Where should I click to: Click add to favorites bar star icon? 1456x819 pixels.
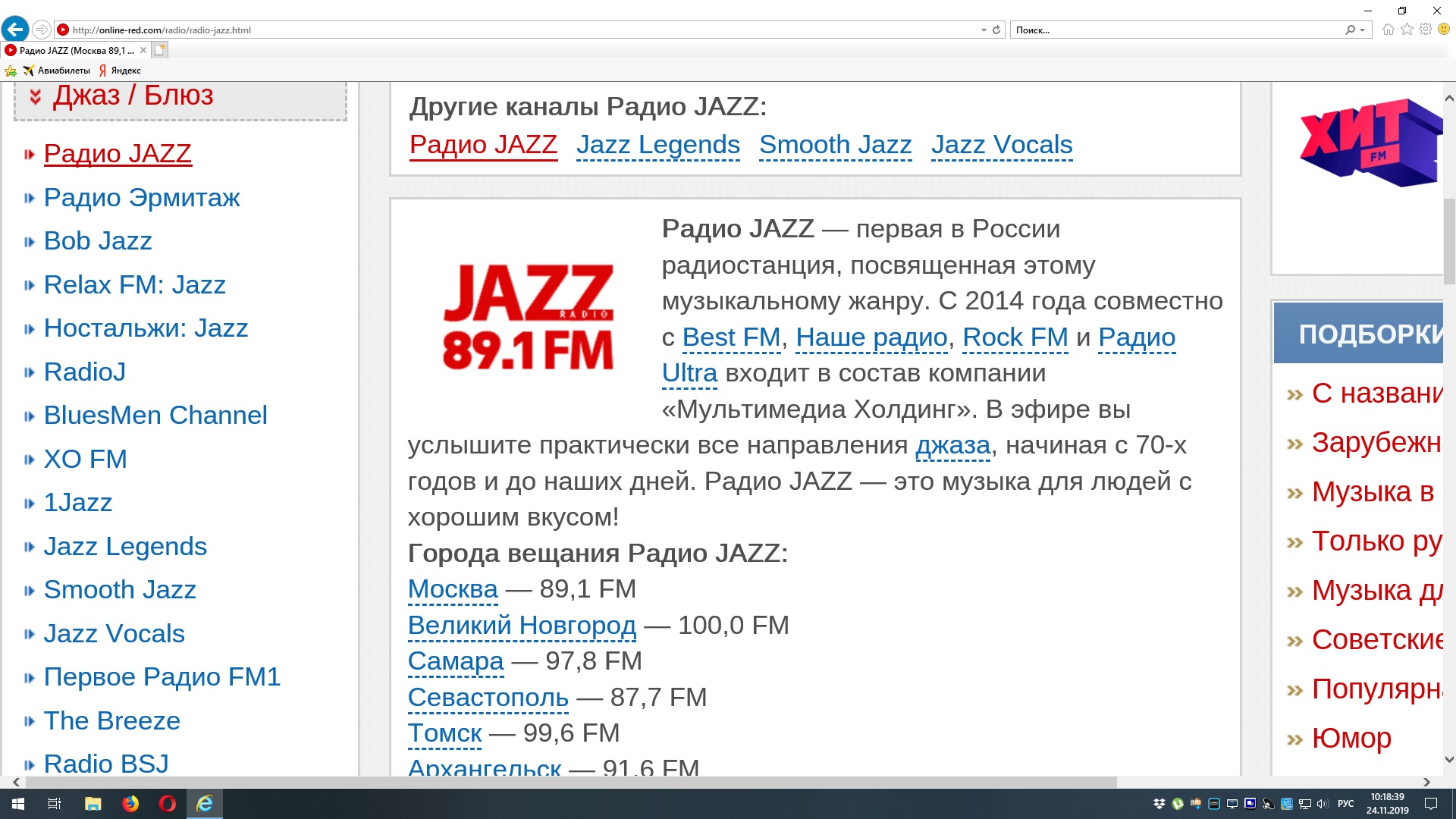pos(11,71)
